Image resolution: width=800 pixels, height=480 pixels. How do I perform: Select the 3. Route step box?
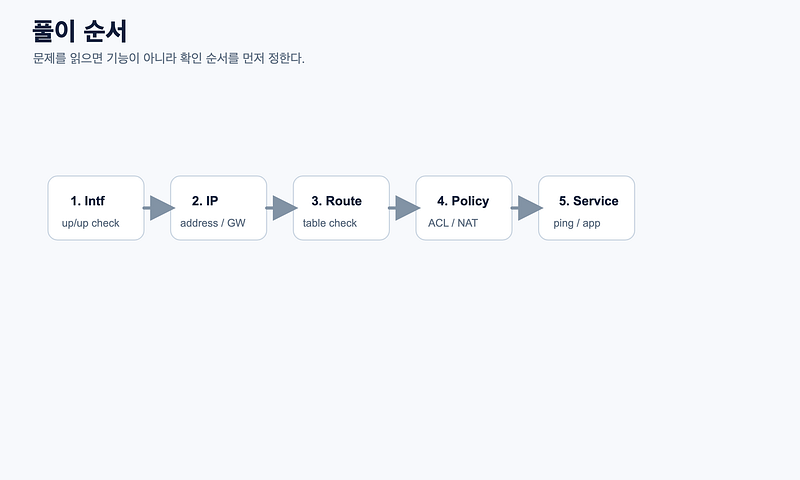coord(341,208)
